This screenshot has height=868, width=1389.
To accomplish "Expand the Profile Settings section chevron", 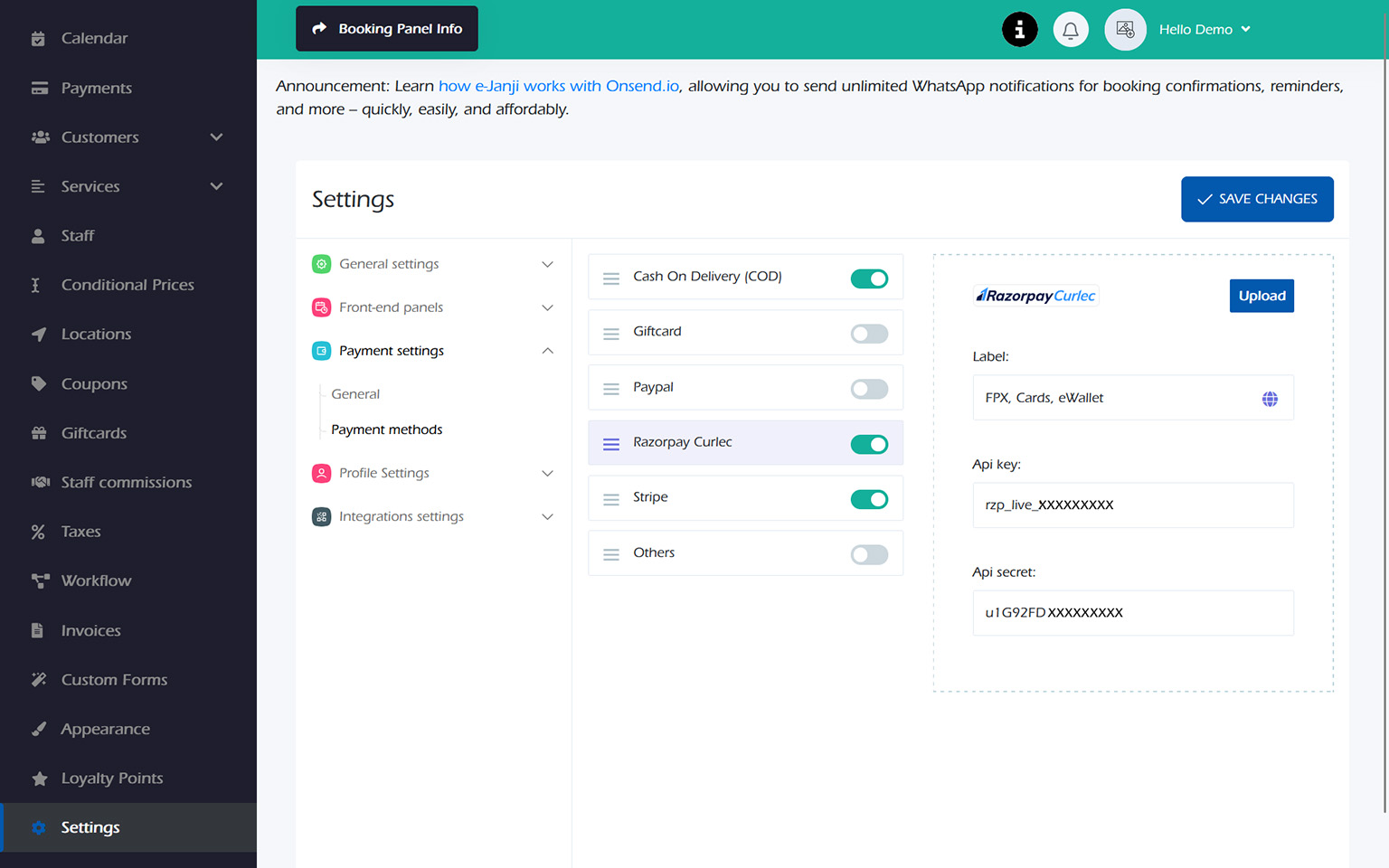I will point(547,473).
